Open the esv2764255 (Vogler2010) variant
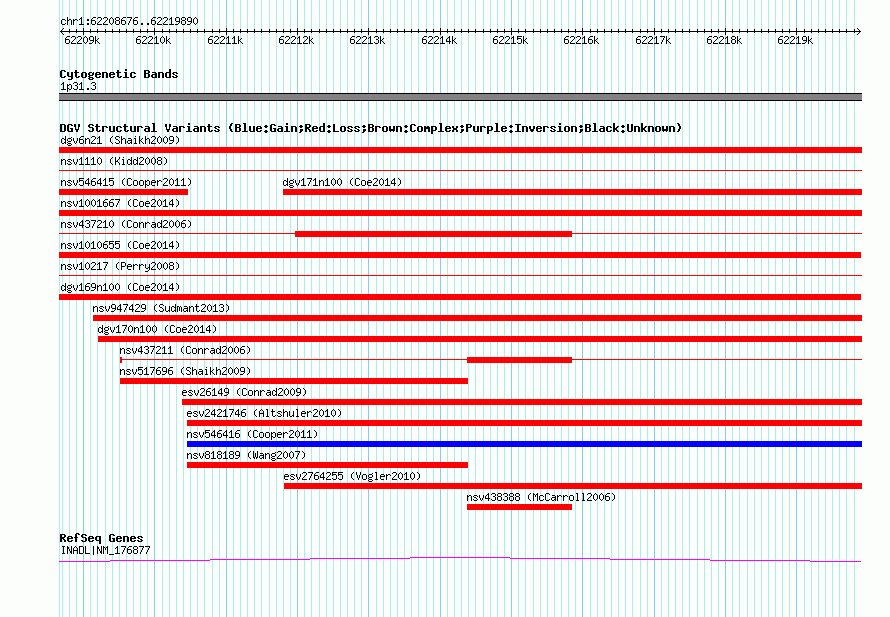Screen dimensions: 890x617 point(352,476)
